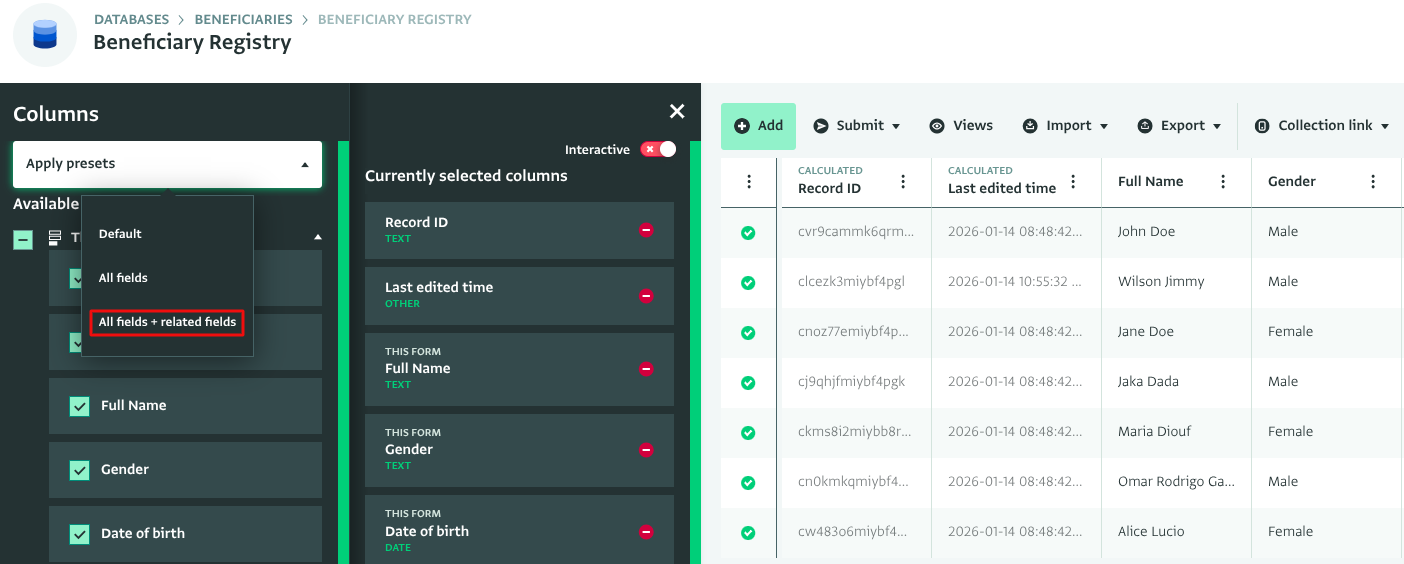Open the Gender column header options
The width and height of the screenshot is (1404, 564).
[1373, 182]
